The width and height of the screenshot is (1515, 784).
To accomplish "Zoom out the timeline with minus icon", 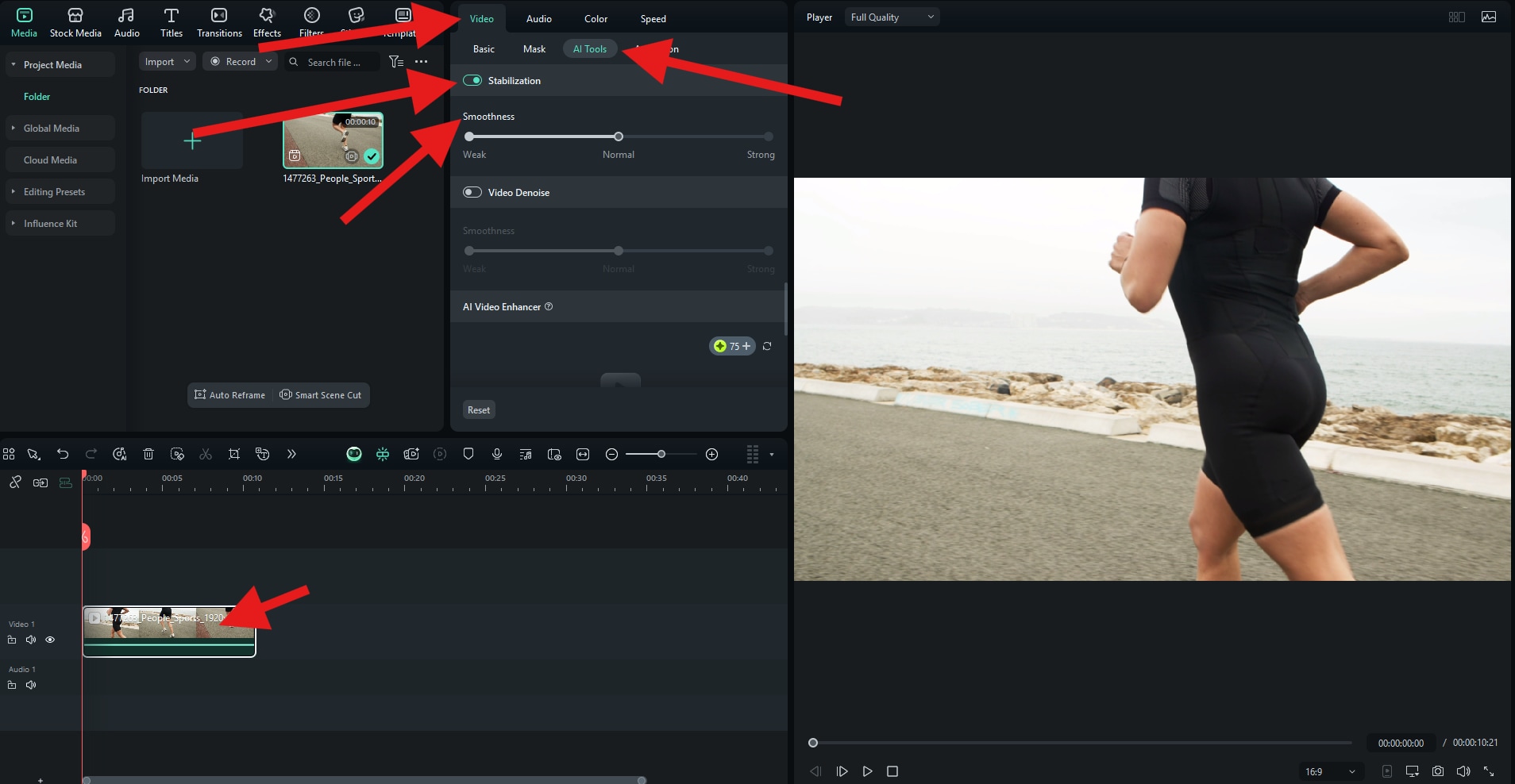I will (x=611, y=454).
